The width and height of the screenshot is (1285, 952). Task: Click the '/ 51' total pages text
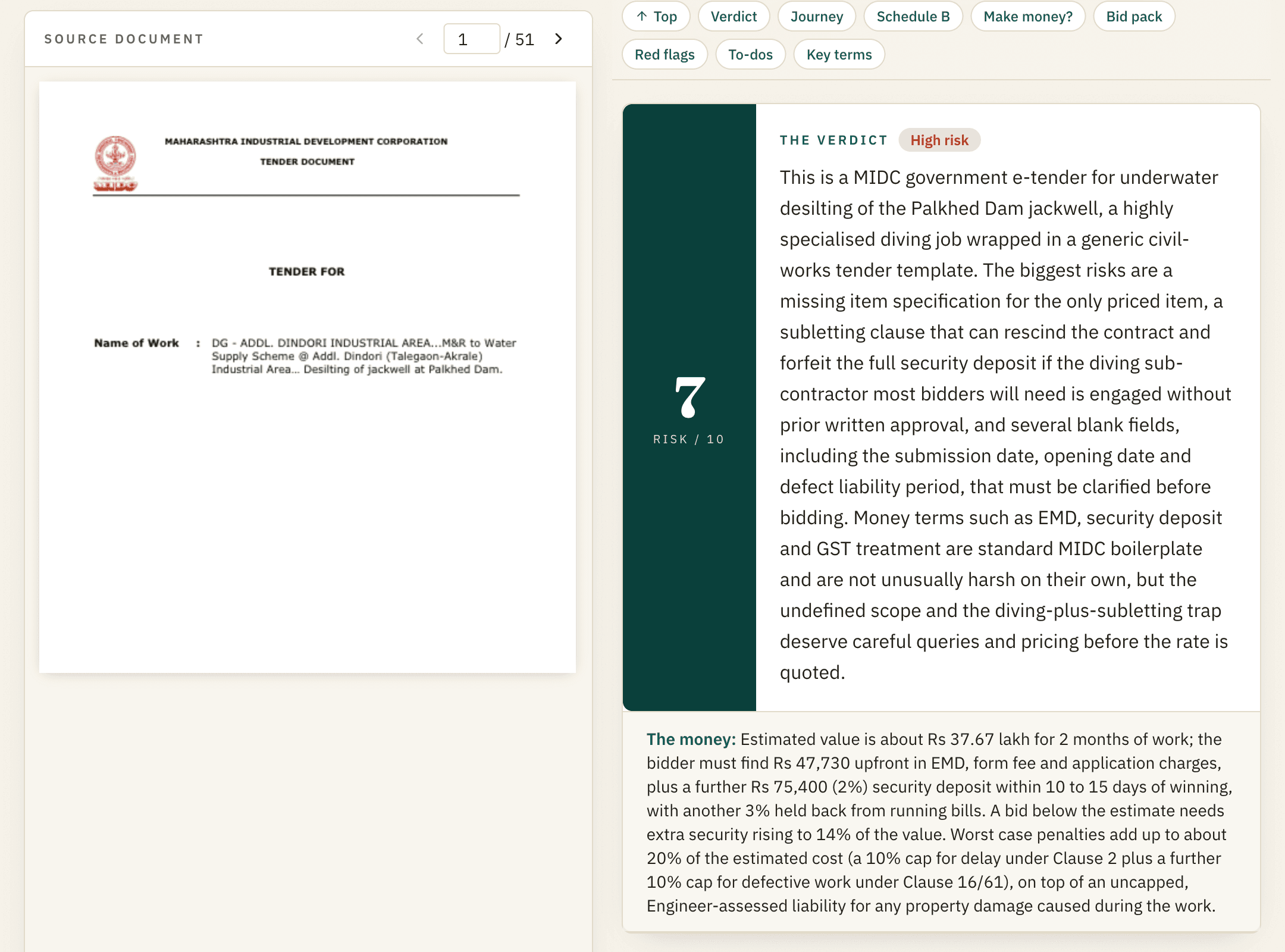[519, 40]
